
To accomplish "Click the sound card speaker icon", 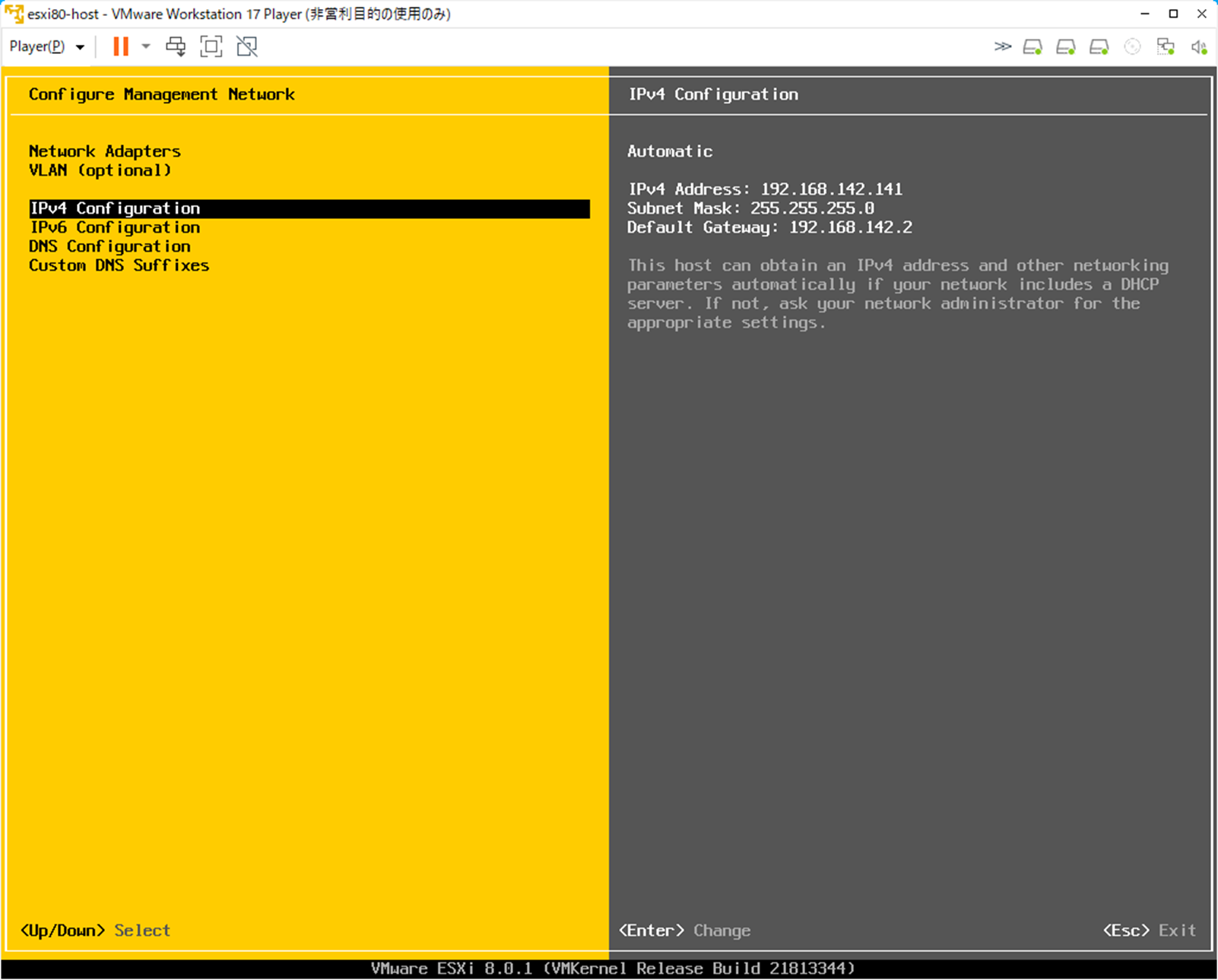I will pos(1199,47).
